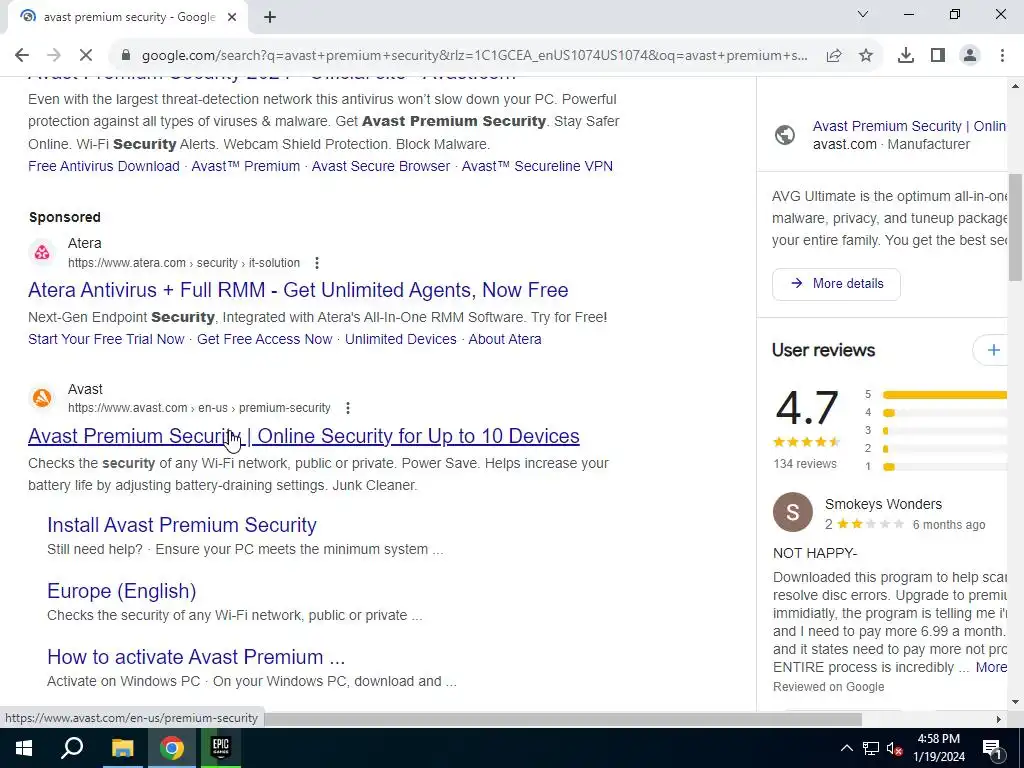Click the horizontal scrollbar right arrow
Screen dimensions: 1024x768
[998, 719]
